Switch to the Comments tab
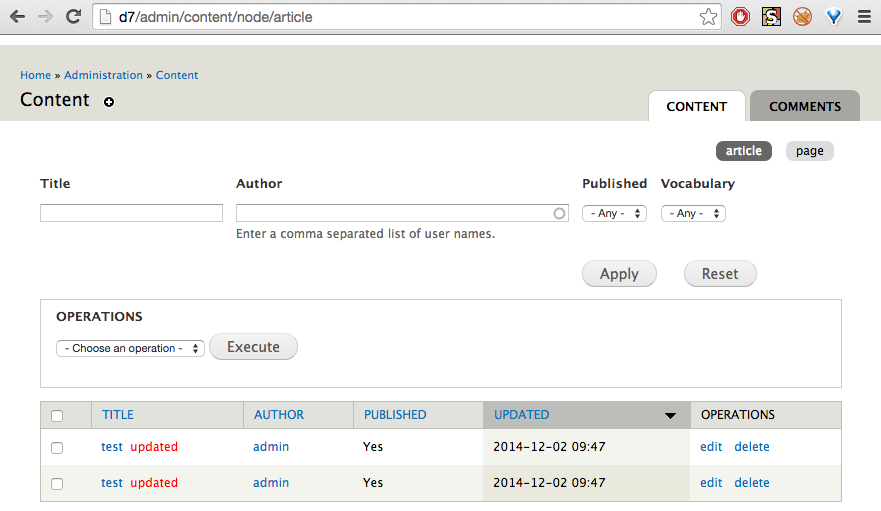 (x=804, y=106)
